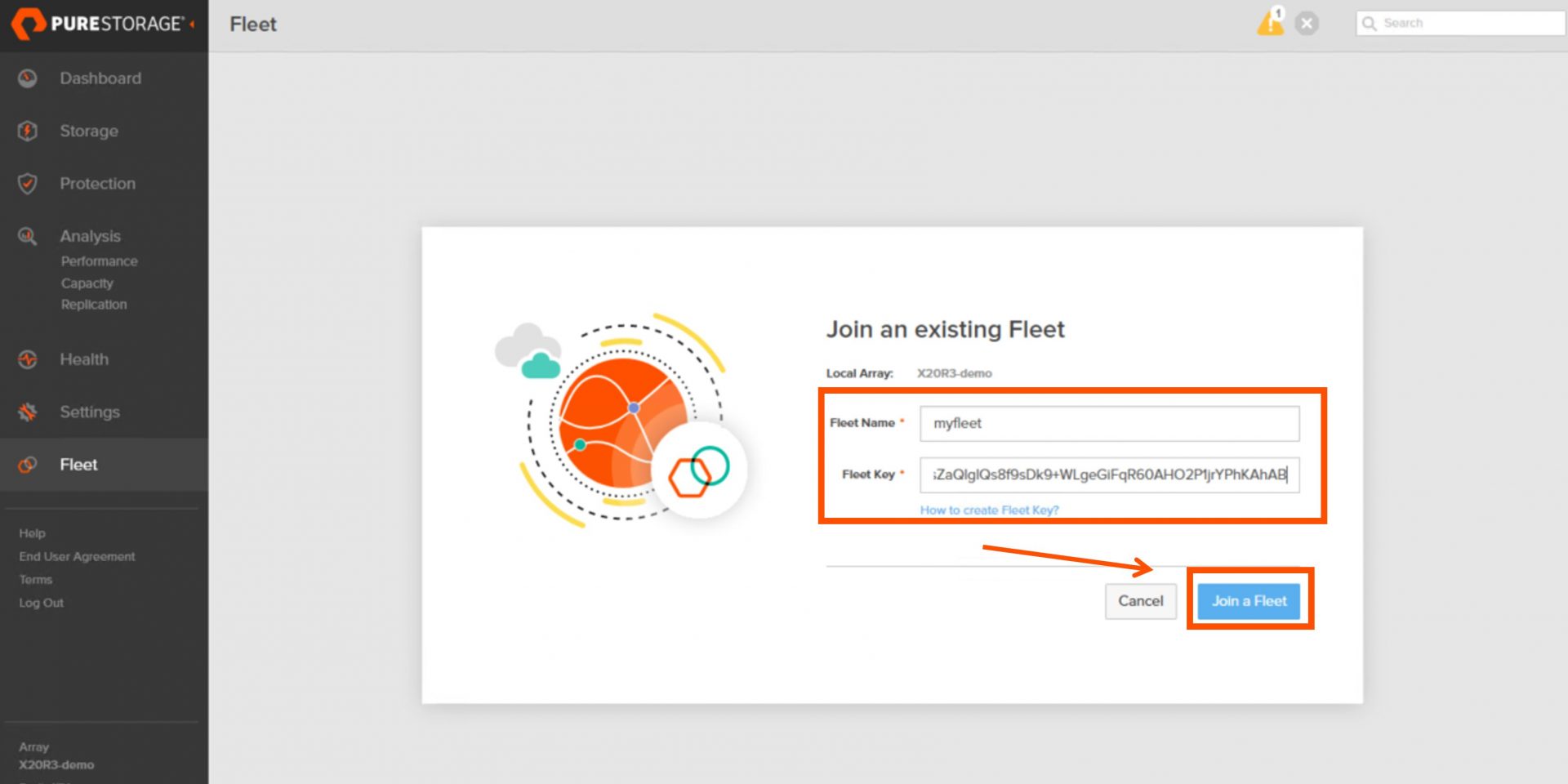Click the Health heartbeat icon

pos(28,359)
